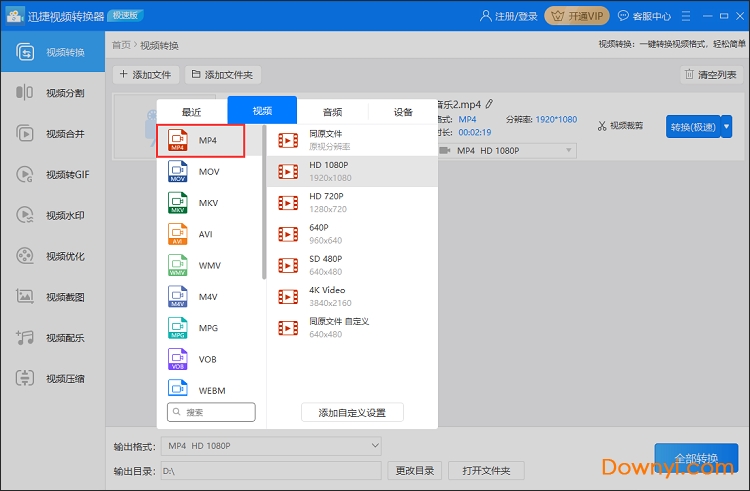750x491 pixels.
Task: Open the 视频优化 sidebar tool
Action: (53, 256)
